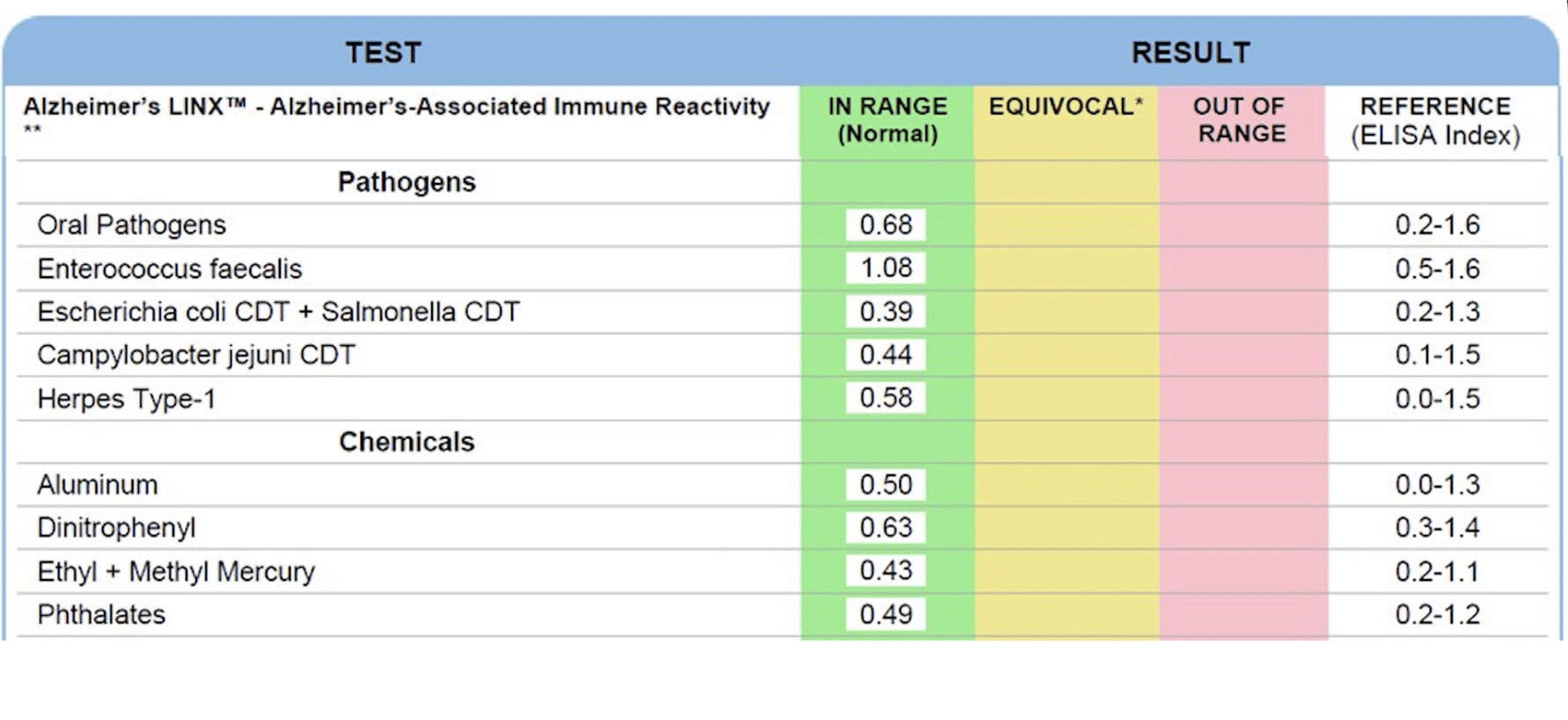1568x720 pixels.
Task: Select the Chemicals section heading
Action: (407, 442)
